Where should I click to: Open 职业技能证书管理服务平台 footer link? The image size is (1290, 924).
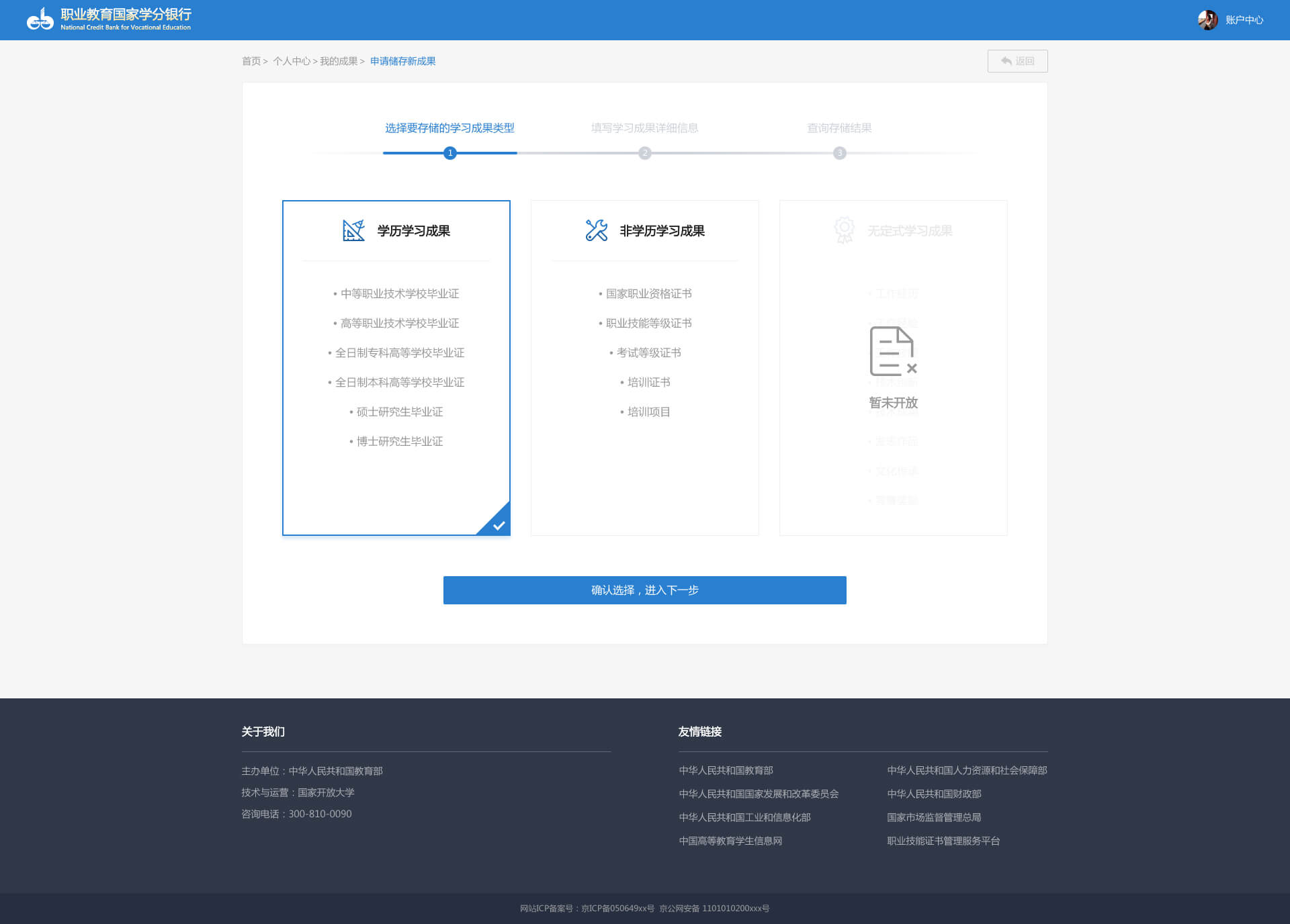943,841
